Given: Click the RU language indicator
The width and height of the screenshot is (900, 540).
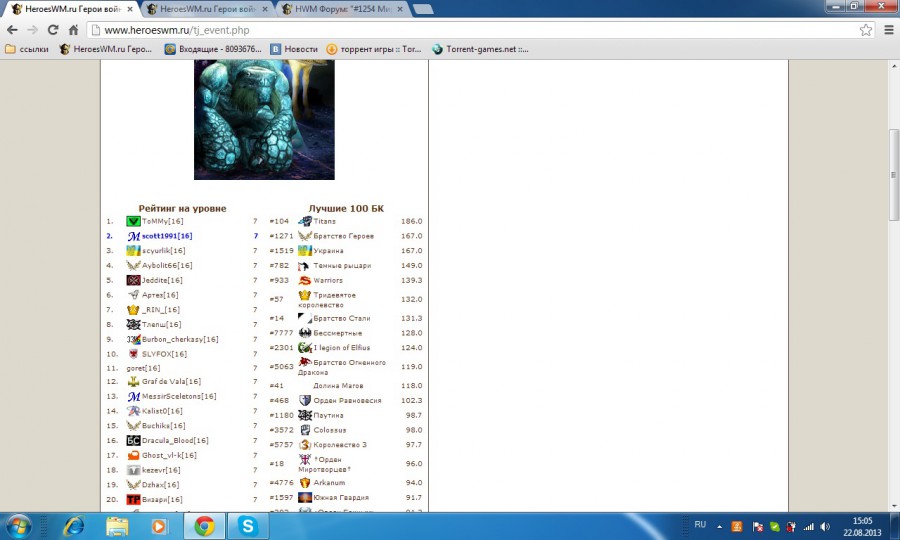Looking at the screenshot, I should pos(700,525).
